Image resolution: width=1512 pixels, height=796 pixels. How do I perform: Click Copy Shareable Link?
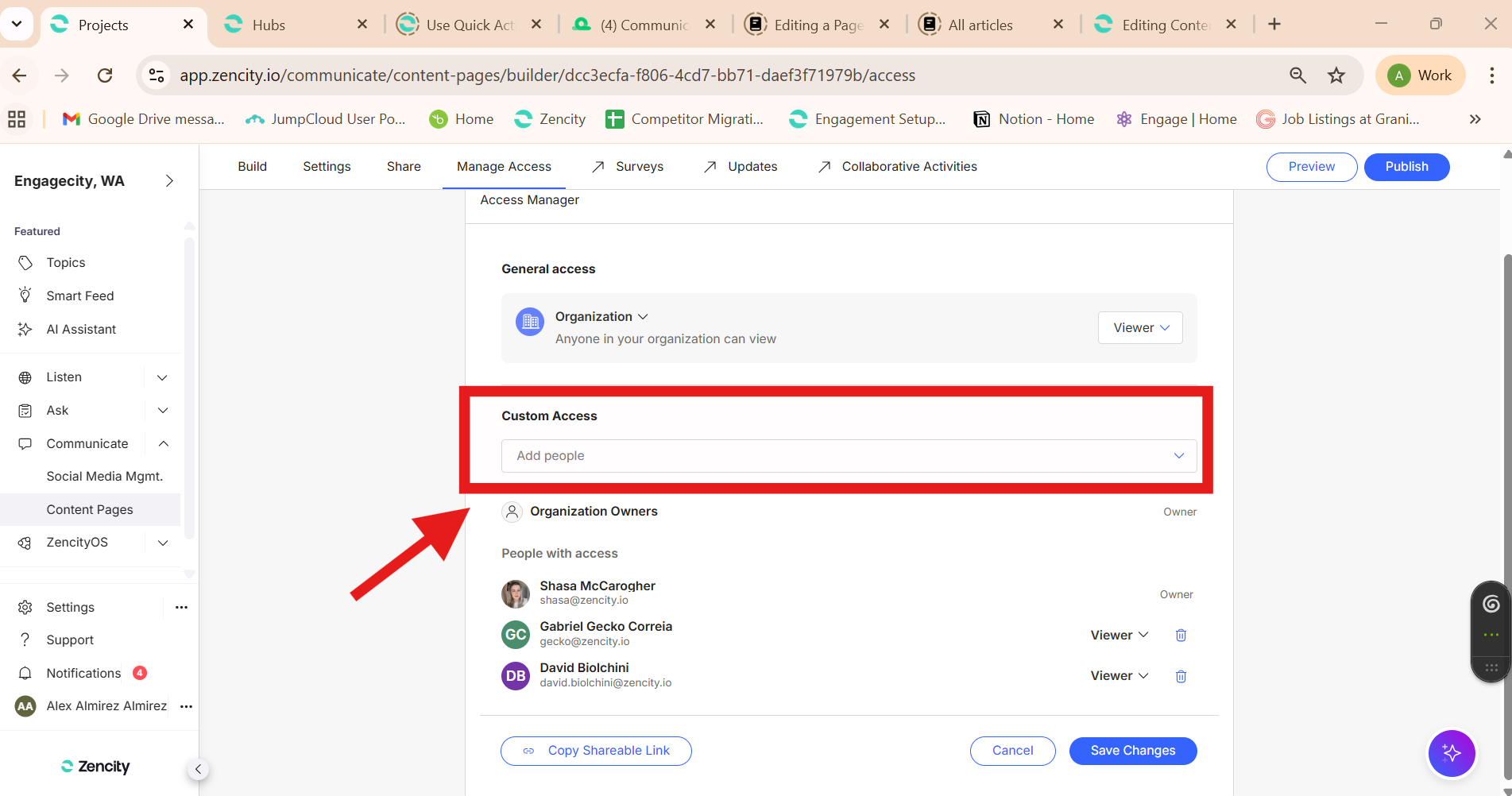596,751
